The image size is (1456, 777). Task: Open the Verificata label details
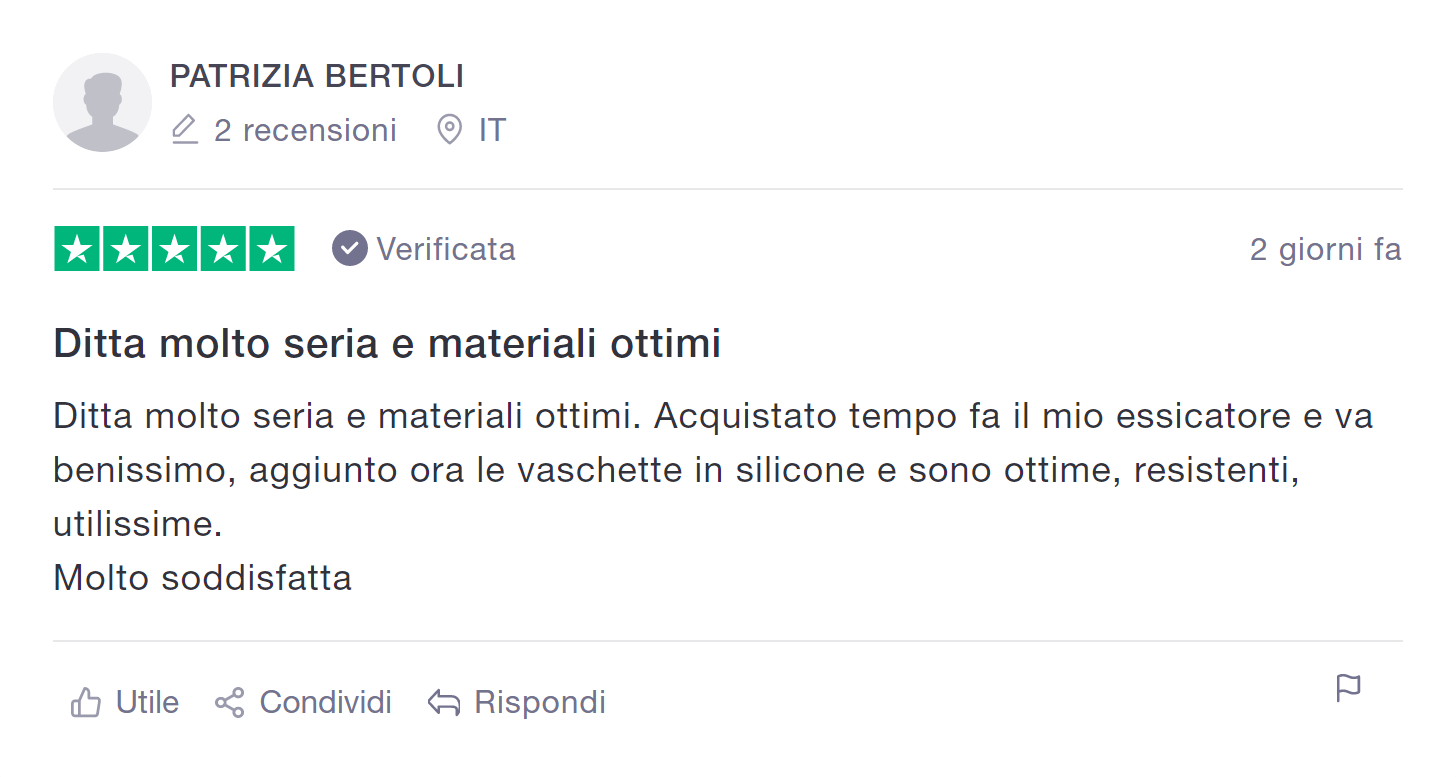coord(446,249)
